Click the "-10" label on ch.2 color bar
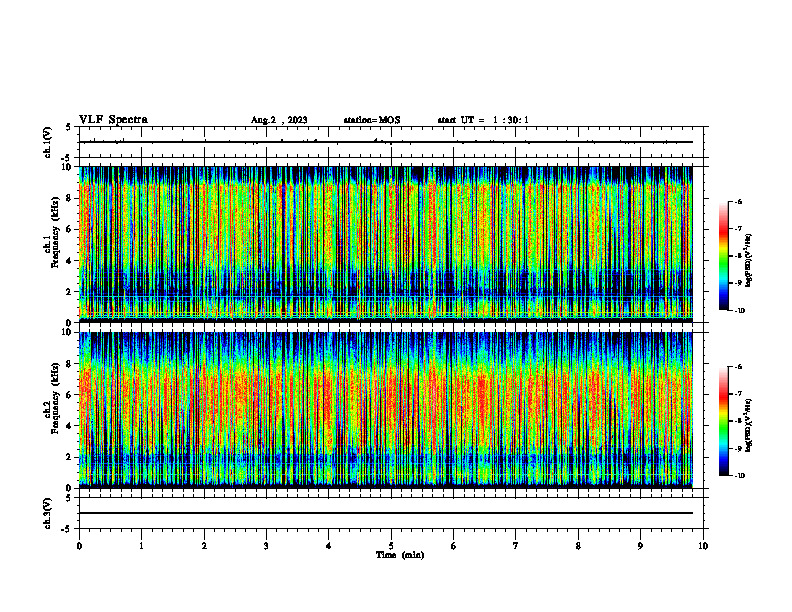This screenshot has width=792, height=612. click(739, 476)
